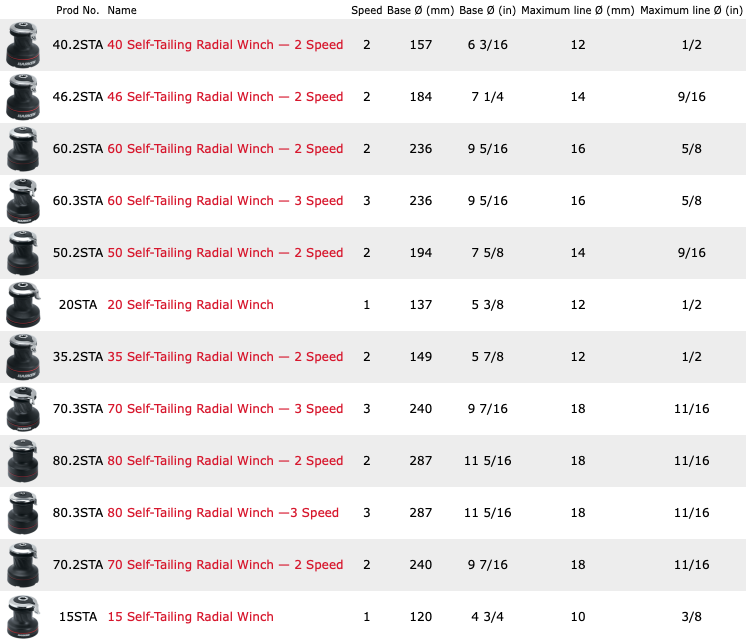The width and height of the screenshot is (747, 644).
Task: Click the 80.2STA winch thumbnail
Action: click(x=22, y=462)
